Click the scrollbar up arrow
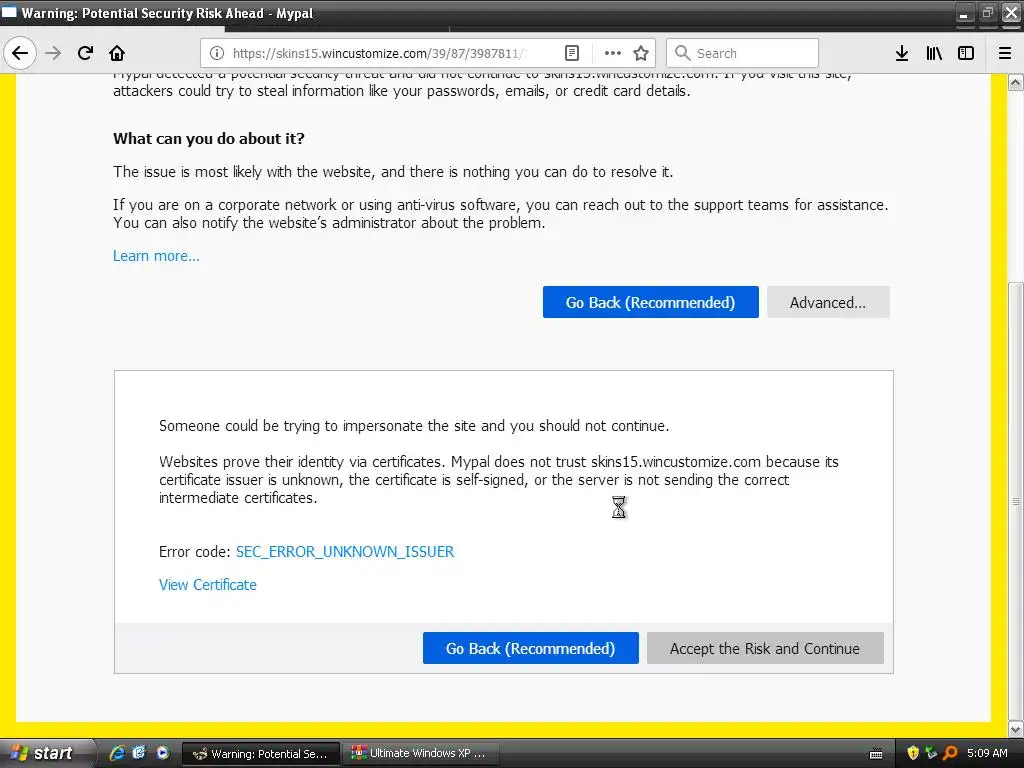The image size is (1024, 768). pyautogui.click(x=1016, y=82)
